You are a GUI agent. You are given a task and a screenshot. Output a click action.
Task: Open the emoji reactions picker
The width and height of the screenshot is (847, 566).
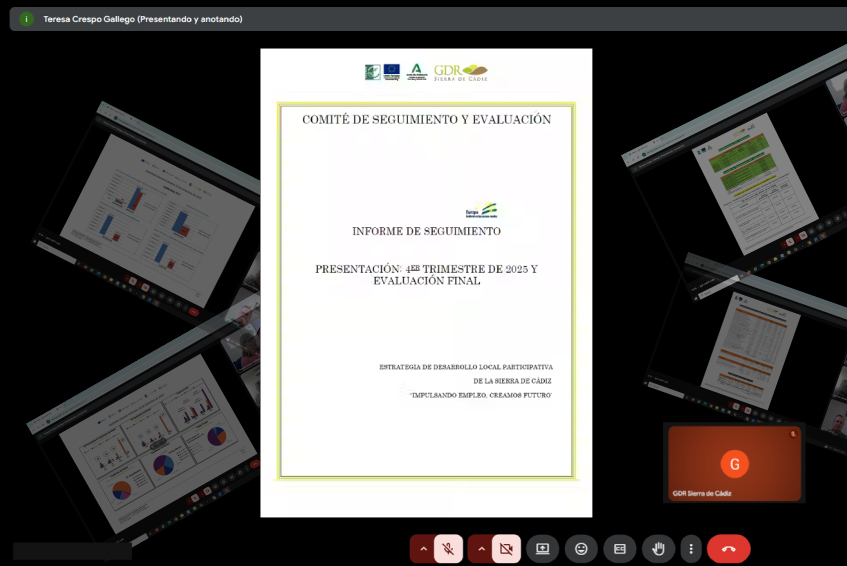[580, 548]
